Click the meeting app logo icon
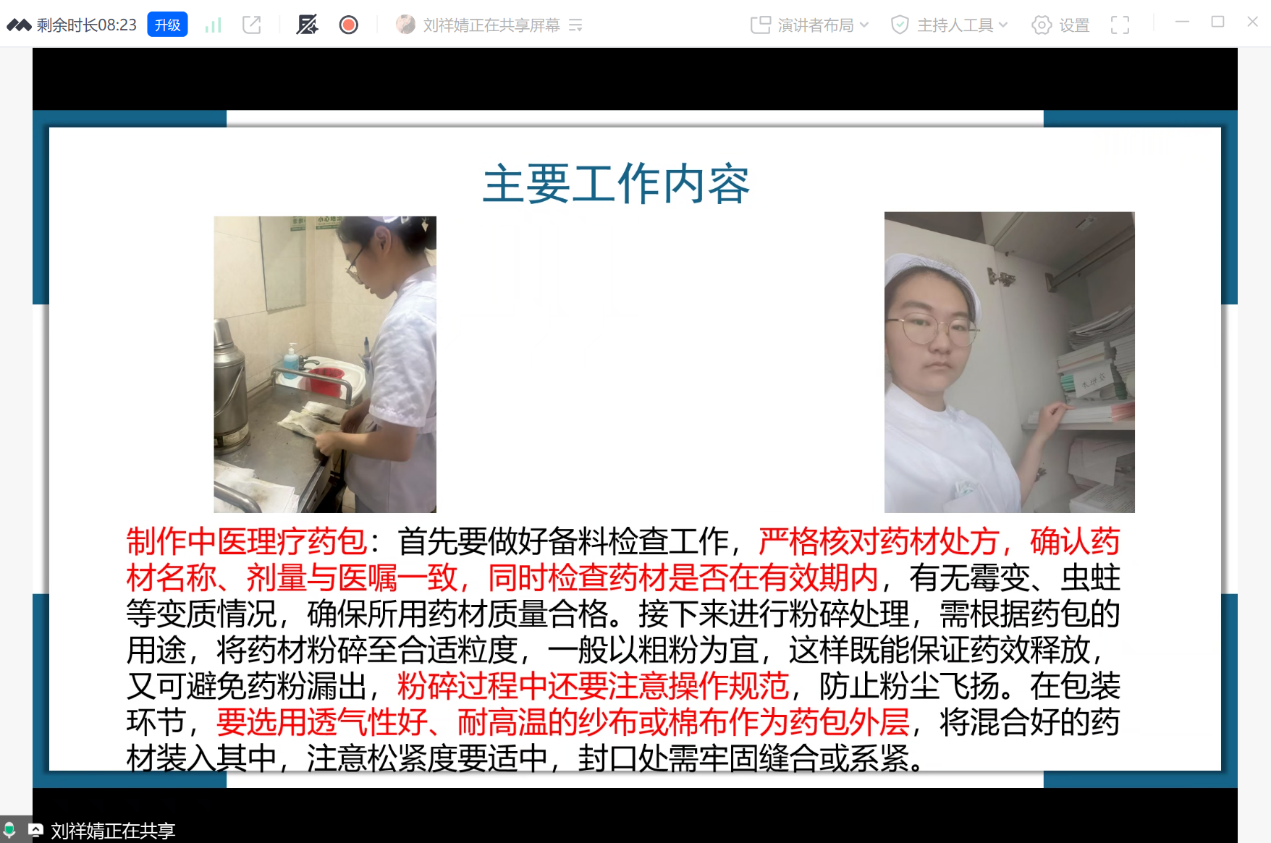 pos(19,25)
